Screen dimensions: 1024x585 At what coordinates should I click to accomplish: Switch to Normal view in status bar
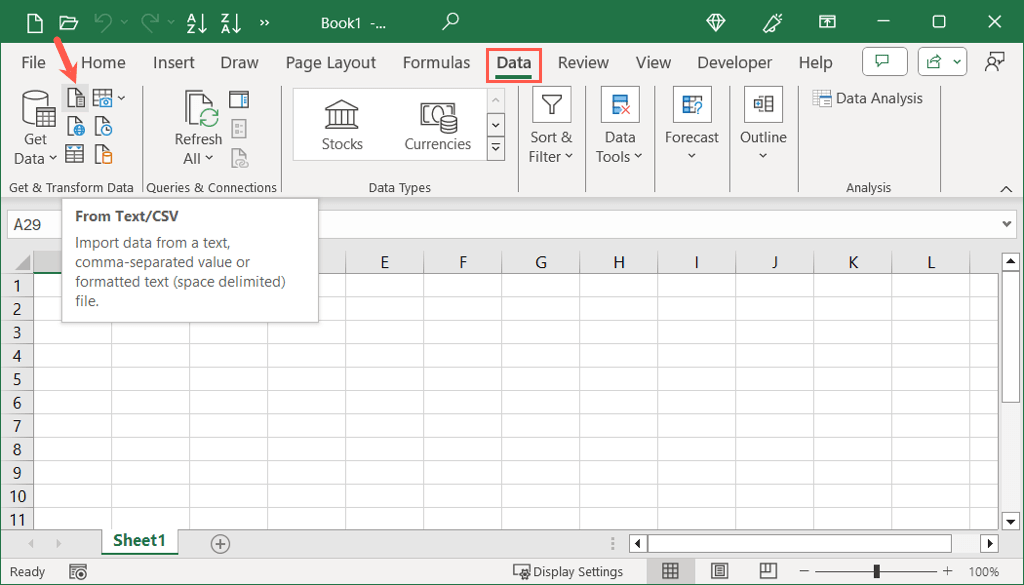(671, 571)
